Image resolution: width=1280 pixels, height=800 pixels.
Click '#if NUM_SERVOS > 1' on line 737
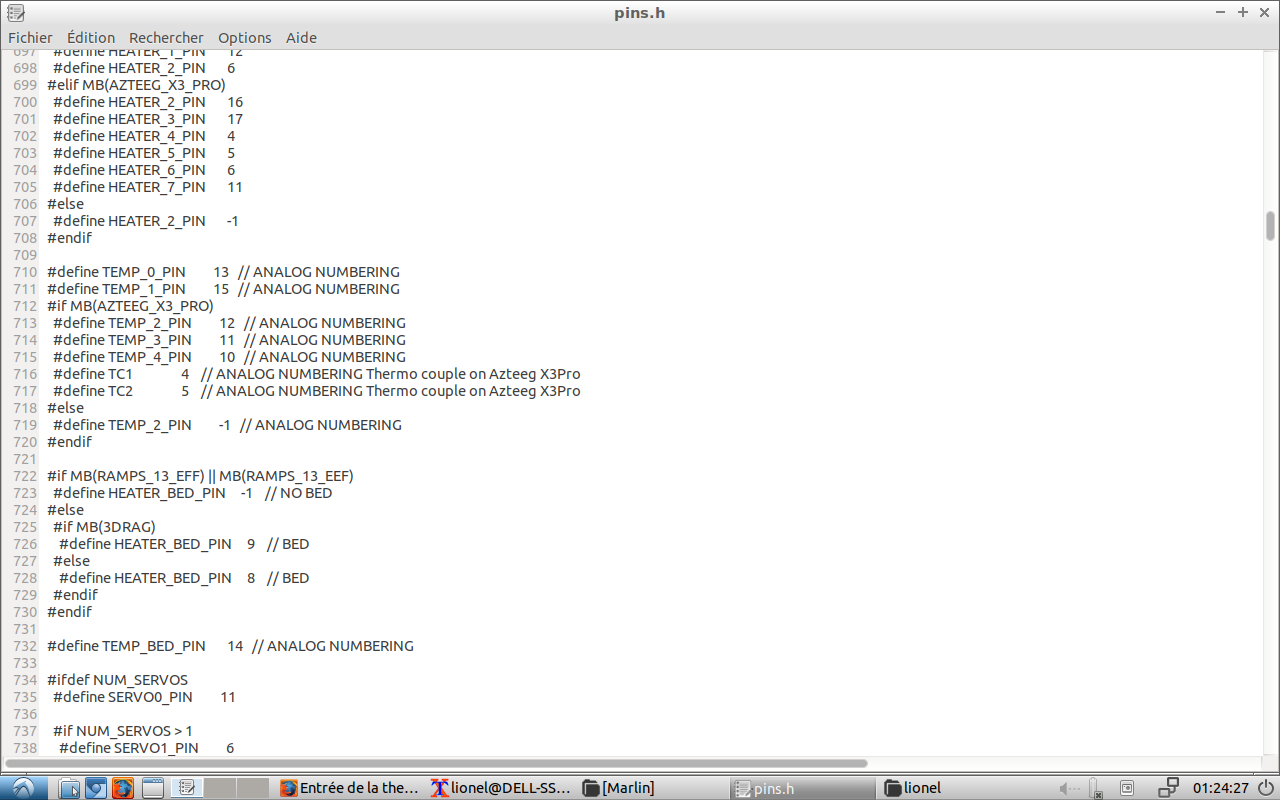click(123, 731)
